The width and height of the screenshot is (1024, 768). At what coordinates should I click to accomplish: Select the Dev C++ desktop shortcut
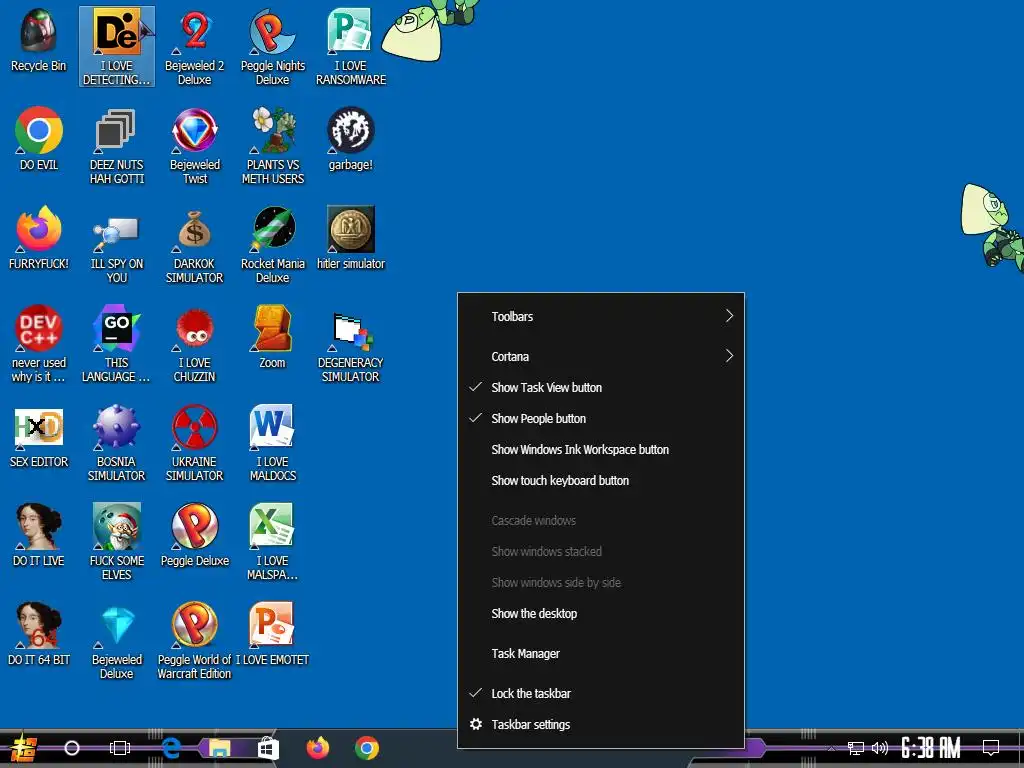39,344
